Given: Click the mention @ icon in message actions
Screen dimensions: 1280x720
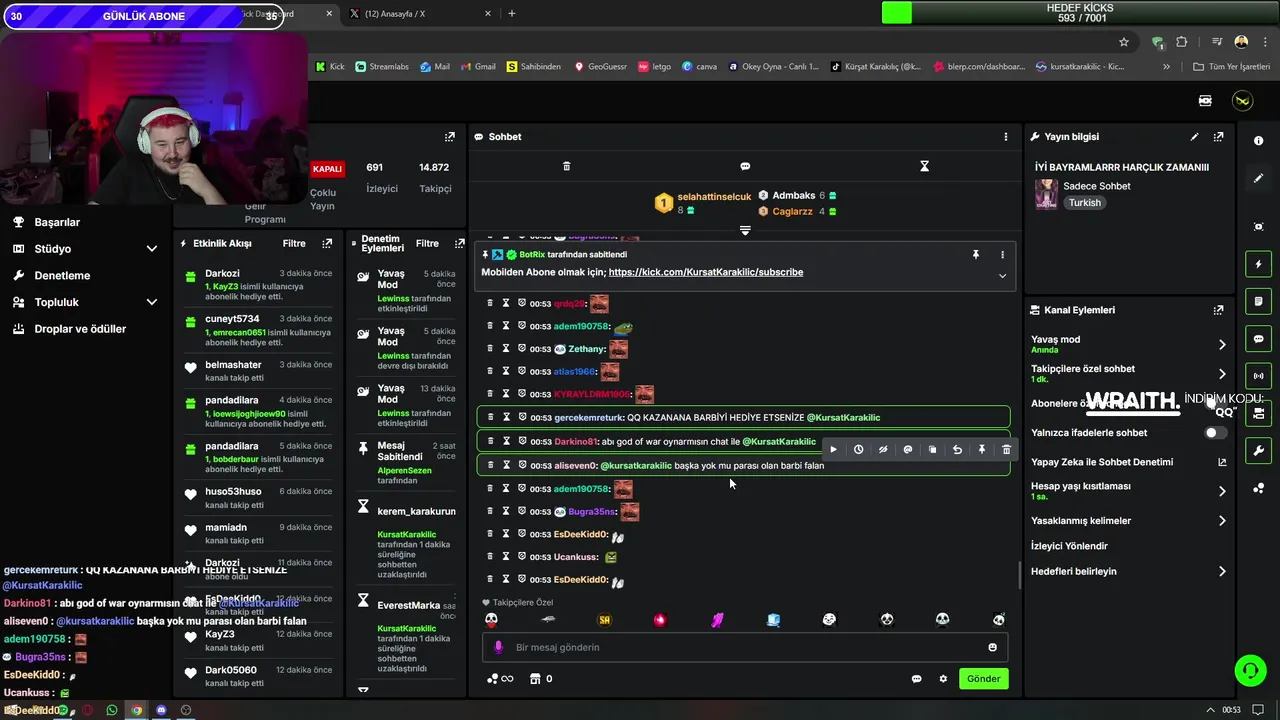Looking at the screenshot, I should pyautogui.click(x=908, y=450).
